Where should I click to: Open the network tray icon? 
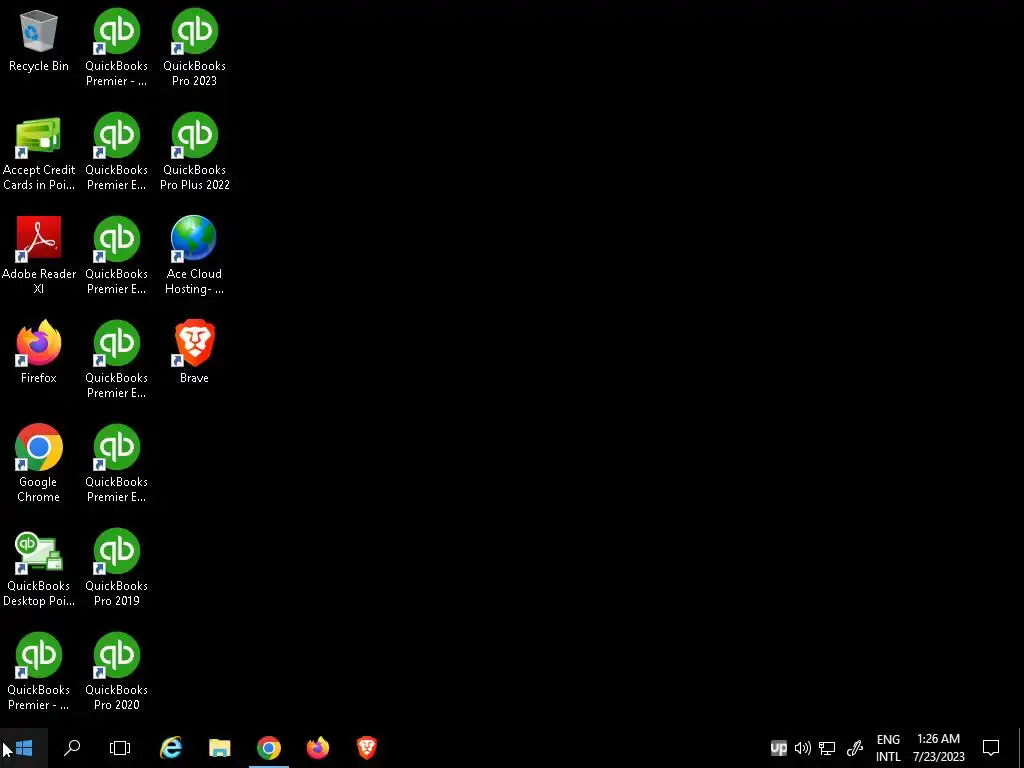827,748
